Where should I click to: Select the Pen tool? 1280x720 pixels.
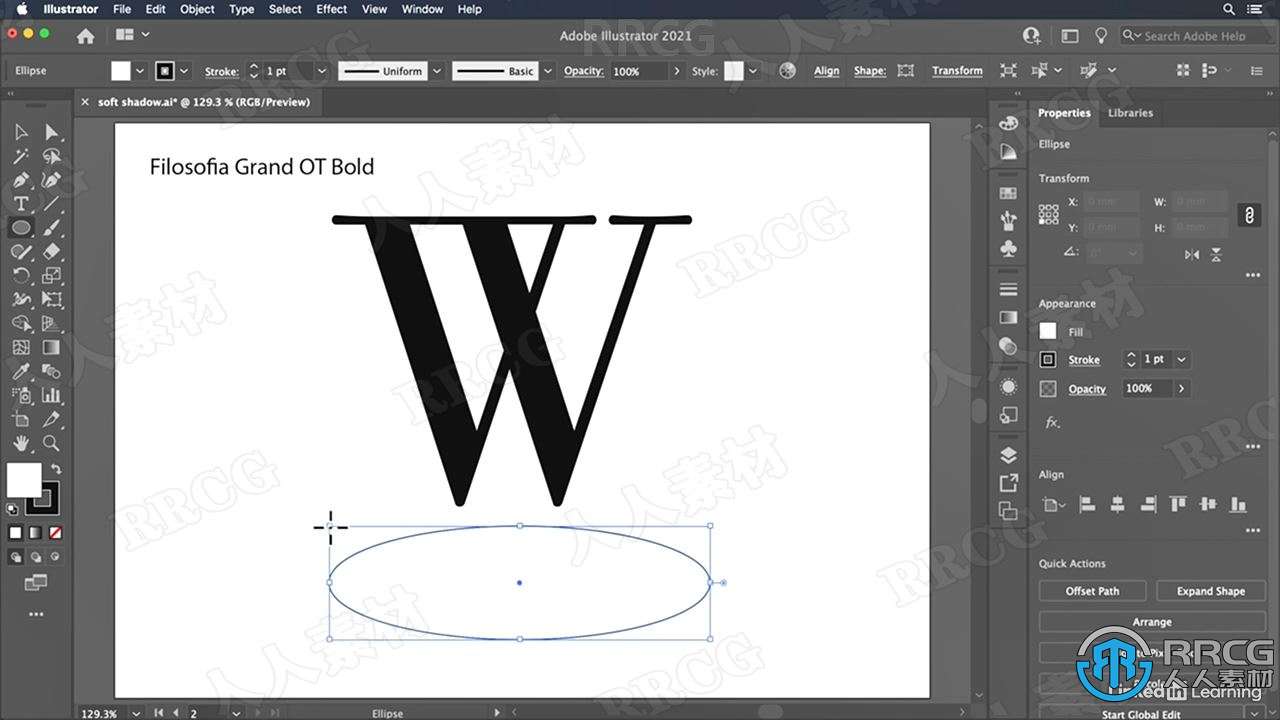click(x=21, y=180)
